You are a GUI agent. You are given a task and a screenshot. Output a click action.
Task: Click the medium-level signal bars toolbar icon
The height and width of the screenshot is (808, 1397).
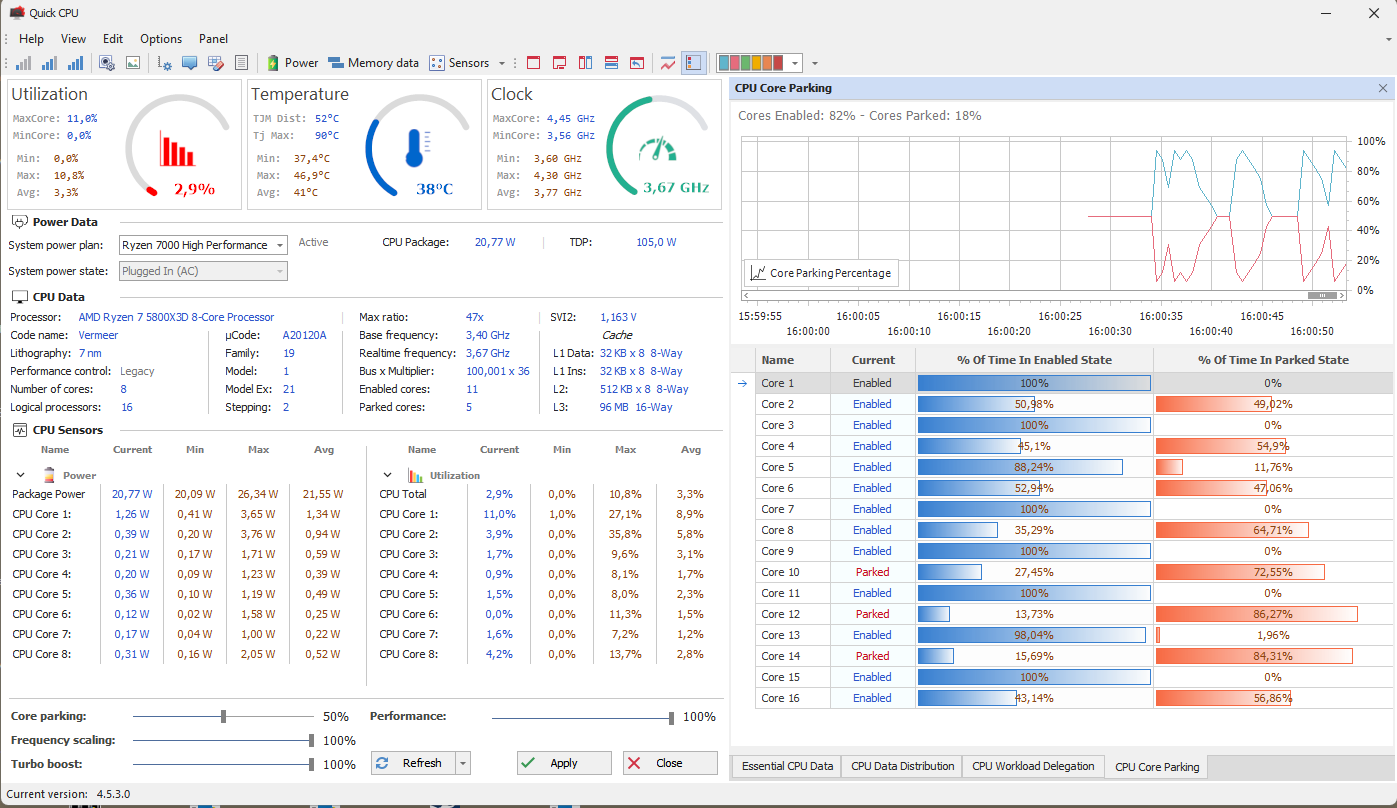pos(49,63)
